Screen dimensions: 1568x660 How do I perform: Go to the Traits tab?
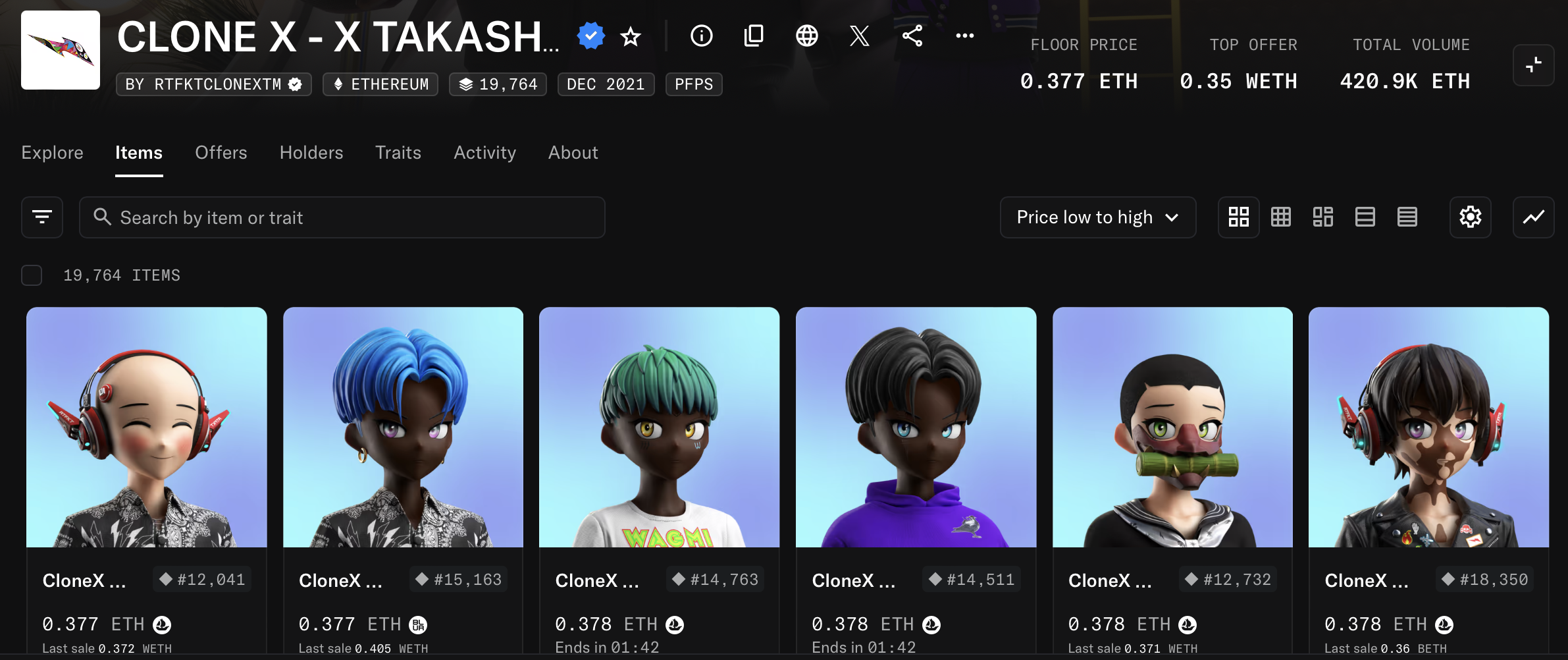(x=398, y=153)
